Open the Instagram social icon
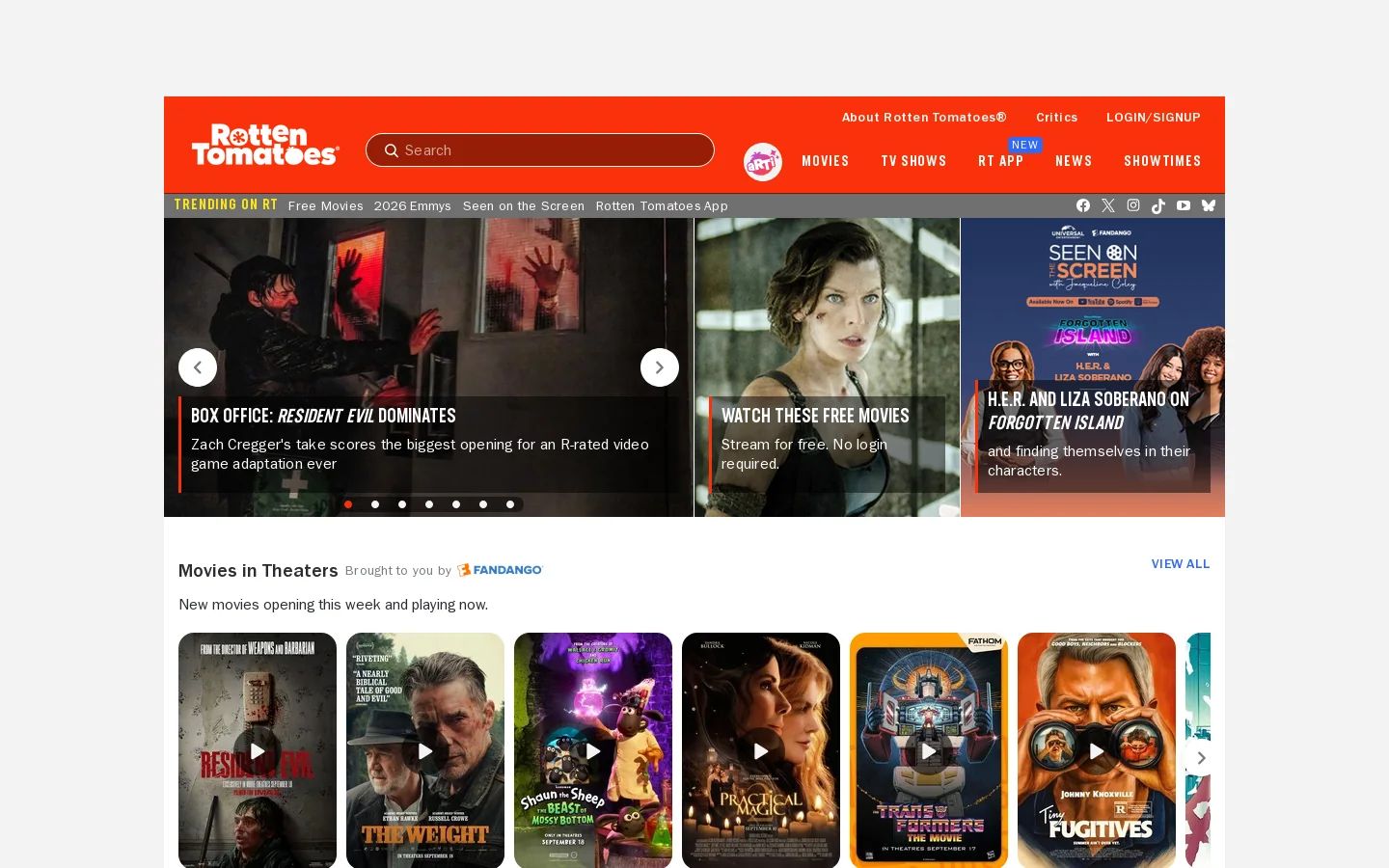This screenshot has height=868, width=1389. (x=1133, y=205)
